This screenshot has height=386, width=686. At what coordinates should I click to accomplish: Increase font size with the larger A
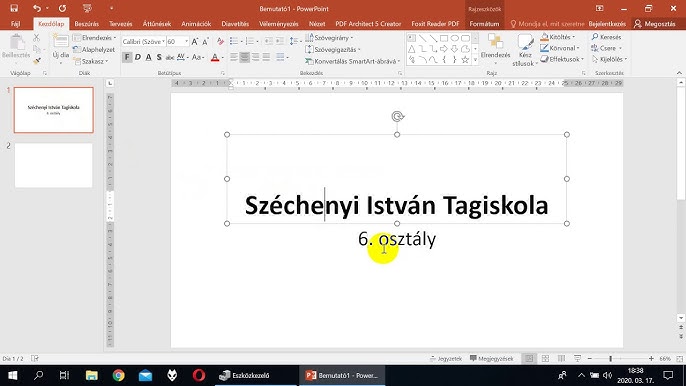pyautogui.click(x=195, y=42)
